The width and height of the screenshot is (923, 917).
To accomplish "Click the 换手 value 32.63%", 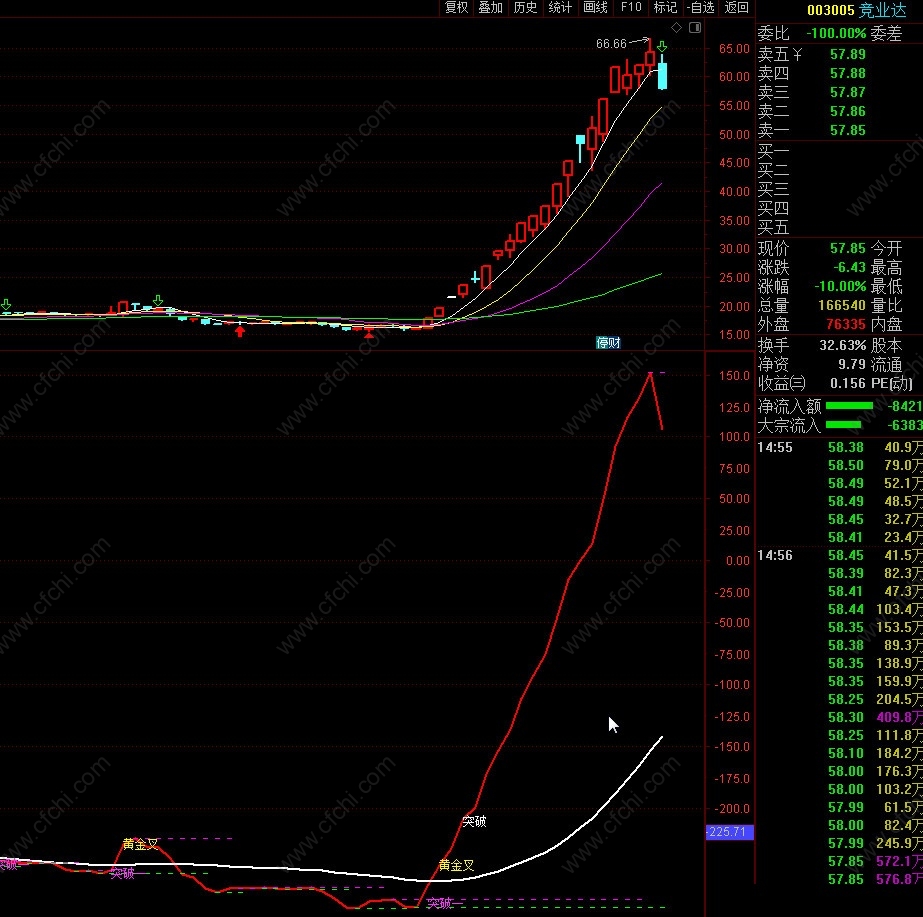I will [843, 345].
